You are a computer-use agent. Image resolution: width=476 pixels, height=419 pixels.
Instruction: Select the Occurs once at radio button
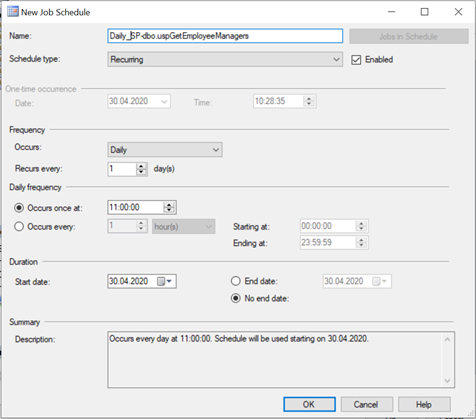pos(19,208)
